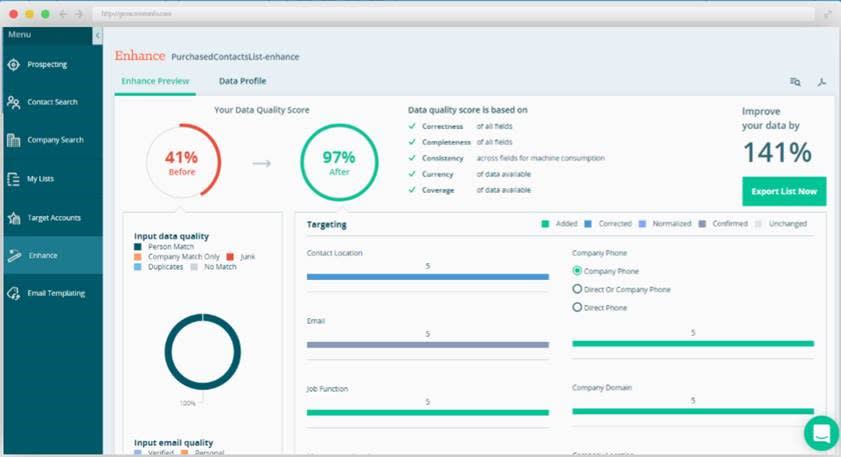Open the Prospecting target icon
The image size is (841, 457).
coord(13,65)
